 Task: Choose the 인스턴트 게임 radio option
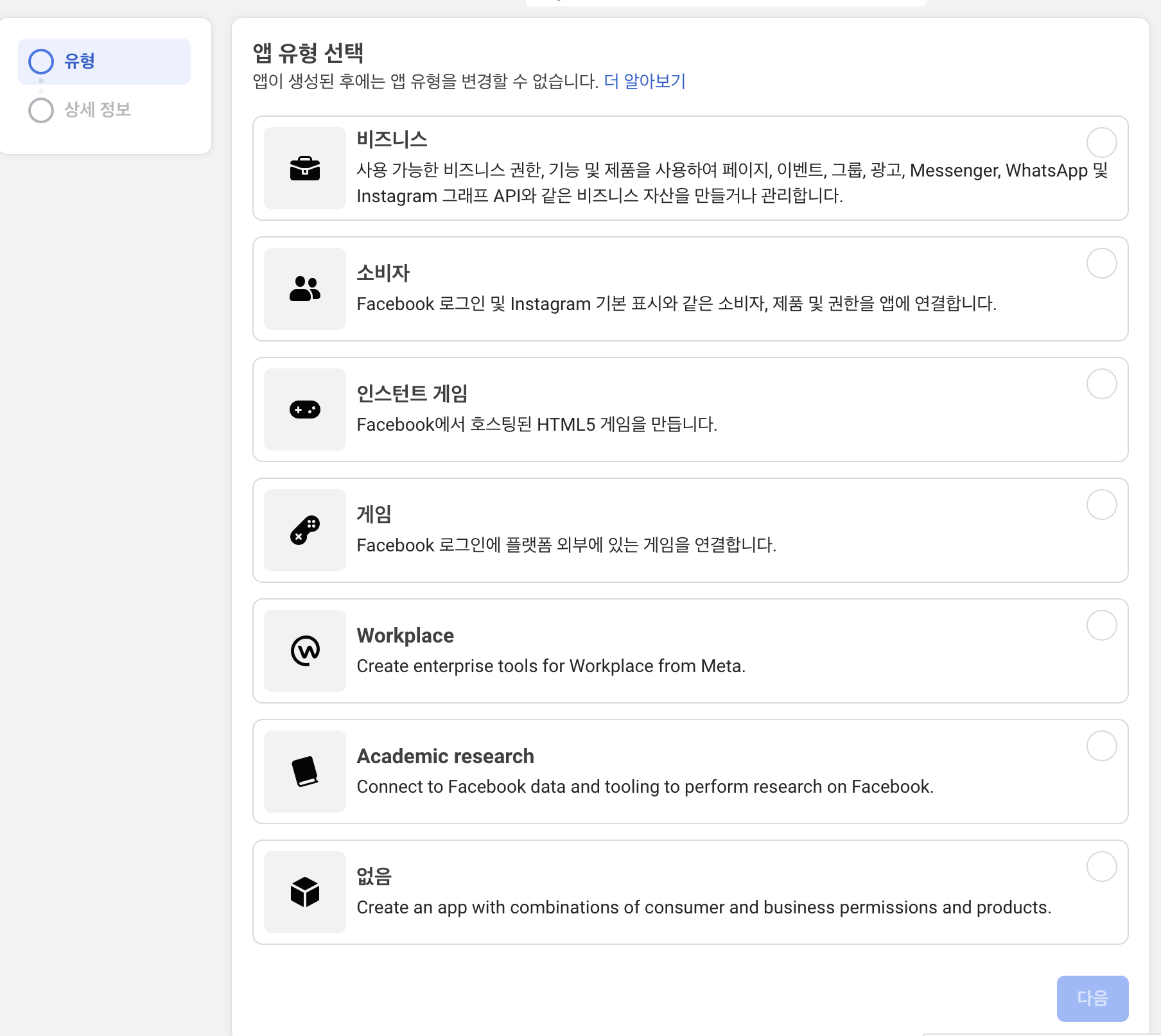(1102, 384)
